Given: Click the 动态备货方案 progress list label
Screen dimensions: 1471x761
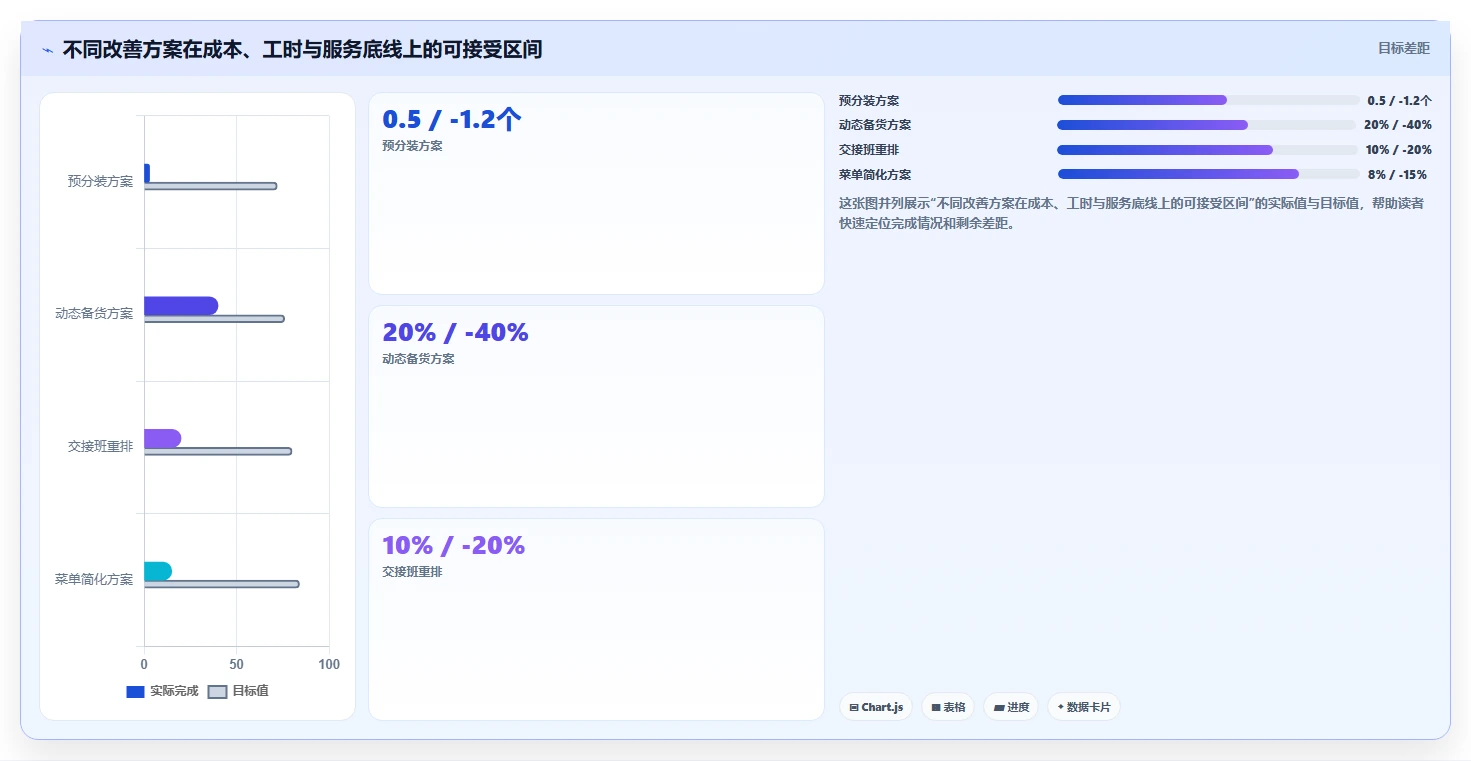Looking at the screenshot, I should point(875,125).
